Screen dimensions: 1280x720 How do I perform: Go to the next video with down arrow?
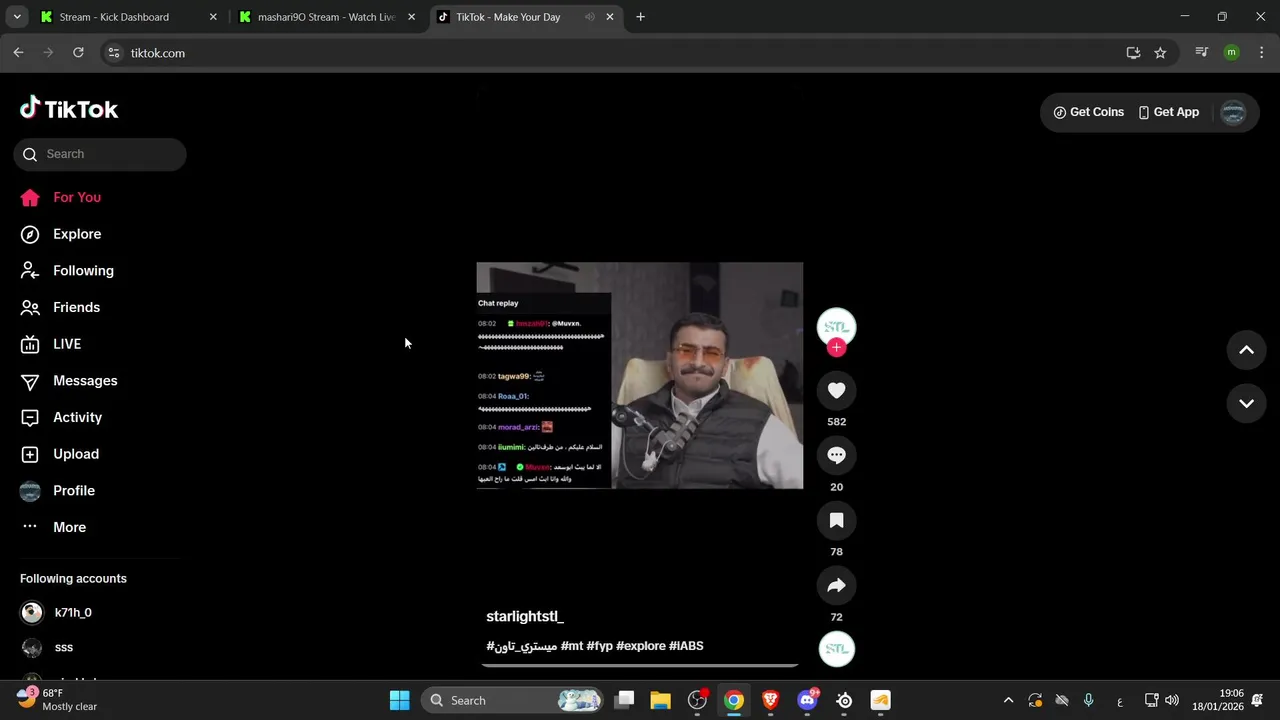click(x=1246, y=403)
